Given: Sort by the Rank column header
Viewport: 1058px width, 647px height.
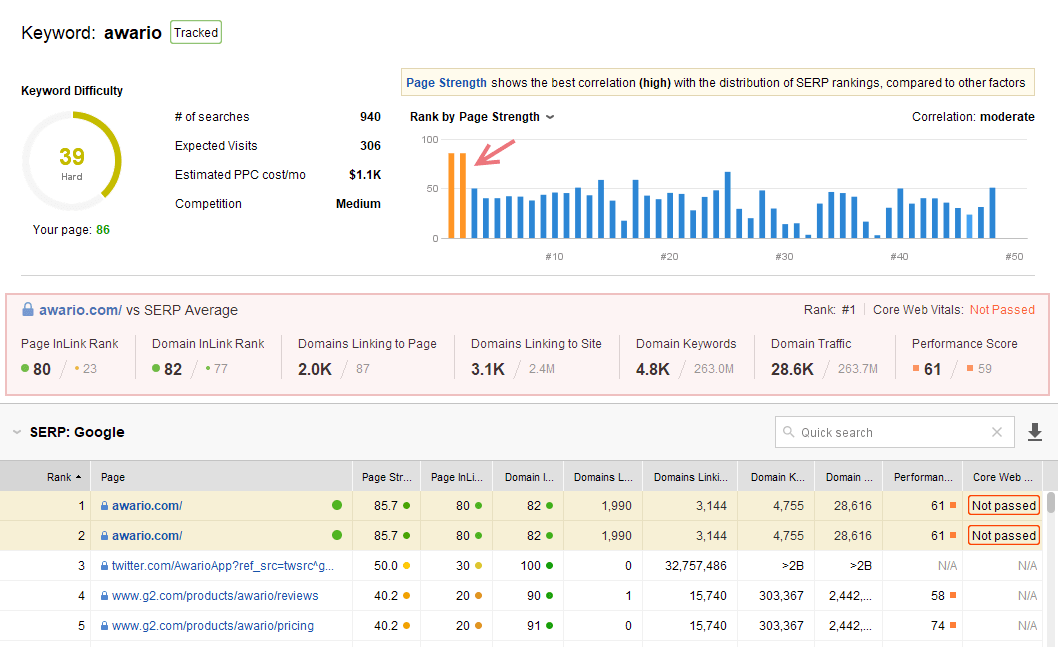Looking at the screenshot, I should (x=45, y=477).
